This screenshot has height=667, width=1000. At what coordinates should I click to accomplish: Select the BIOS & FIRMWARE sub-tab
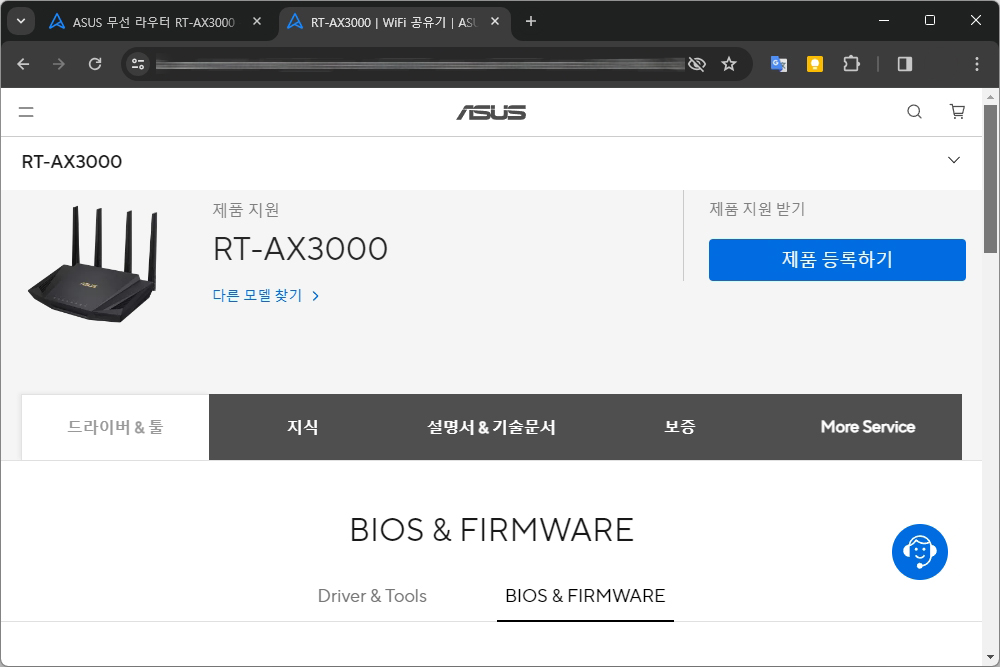585,596
